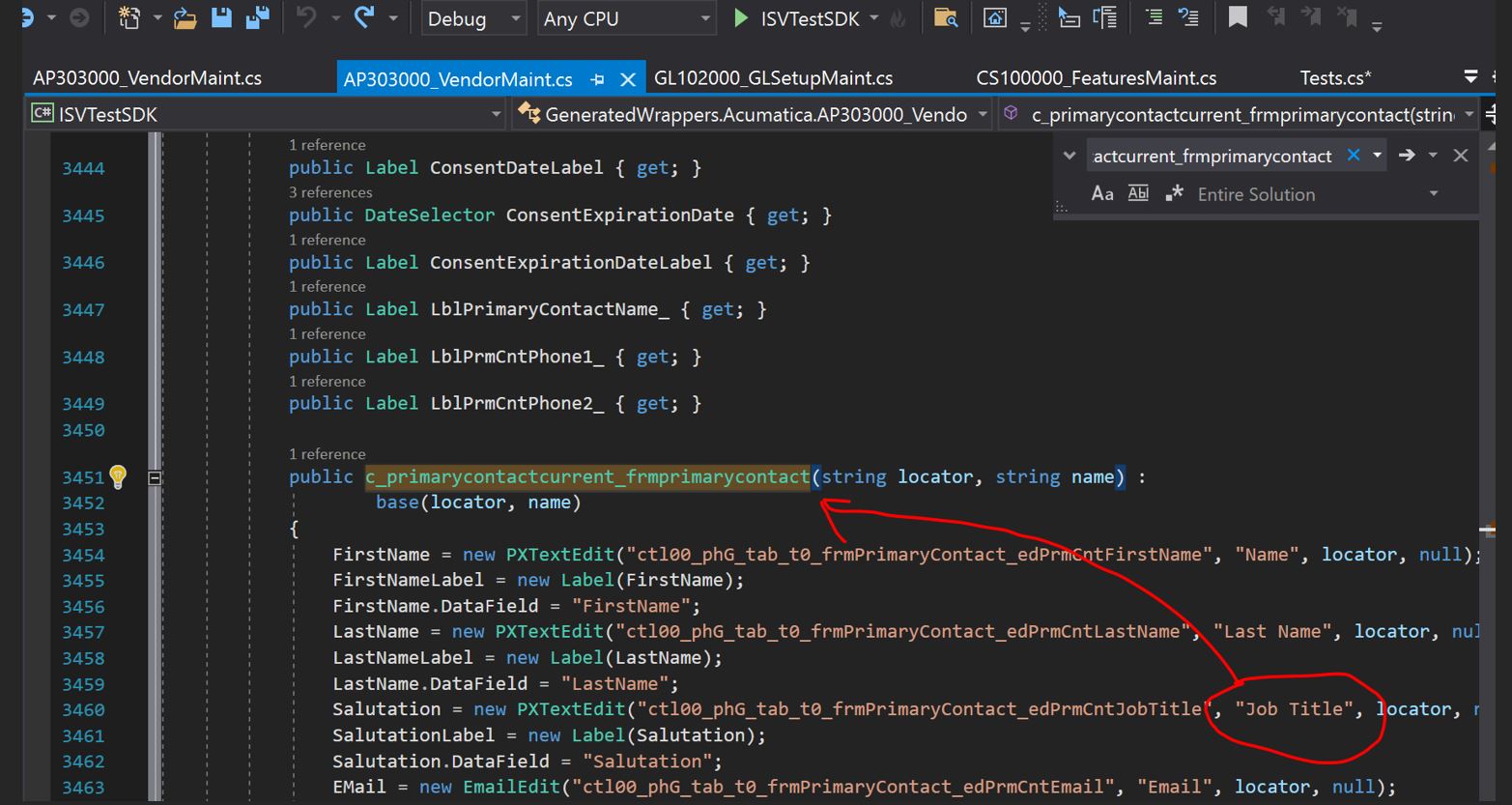
Task: Switch to the Tests.cs* tab
Action: (x=1335, y=78)
